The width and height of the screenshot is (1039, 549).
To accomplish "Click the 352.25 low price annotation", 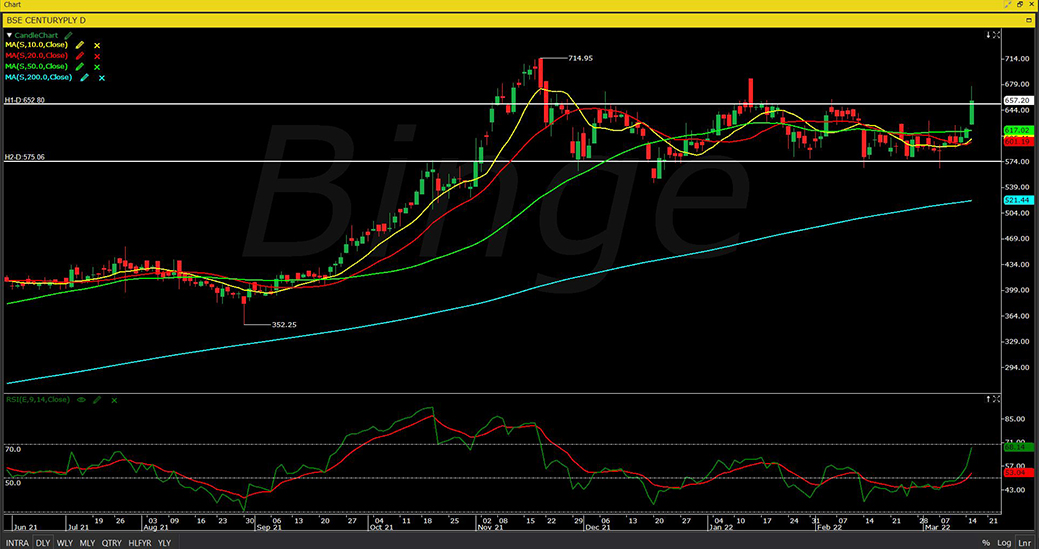I will coord(284,324).
